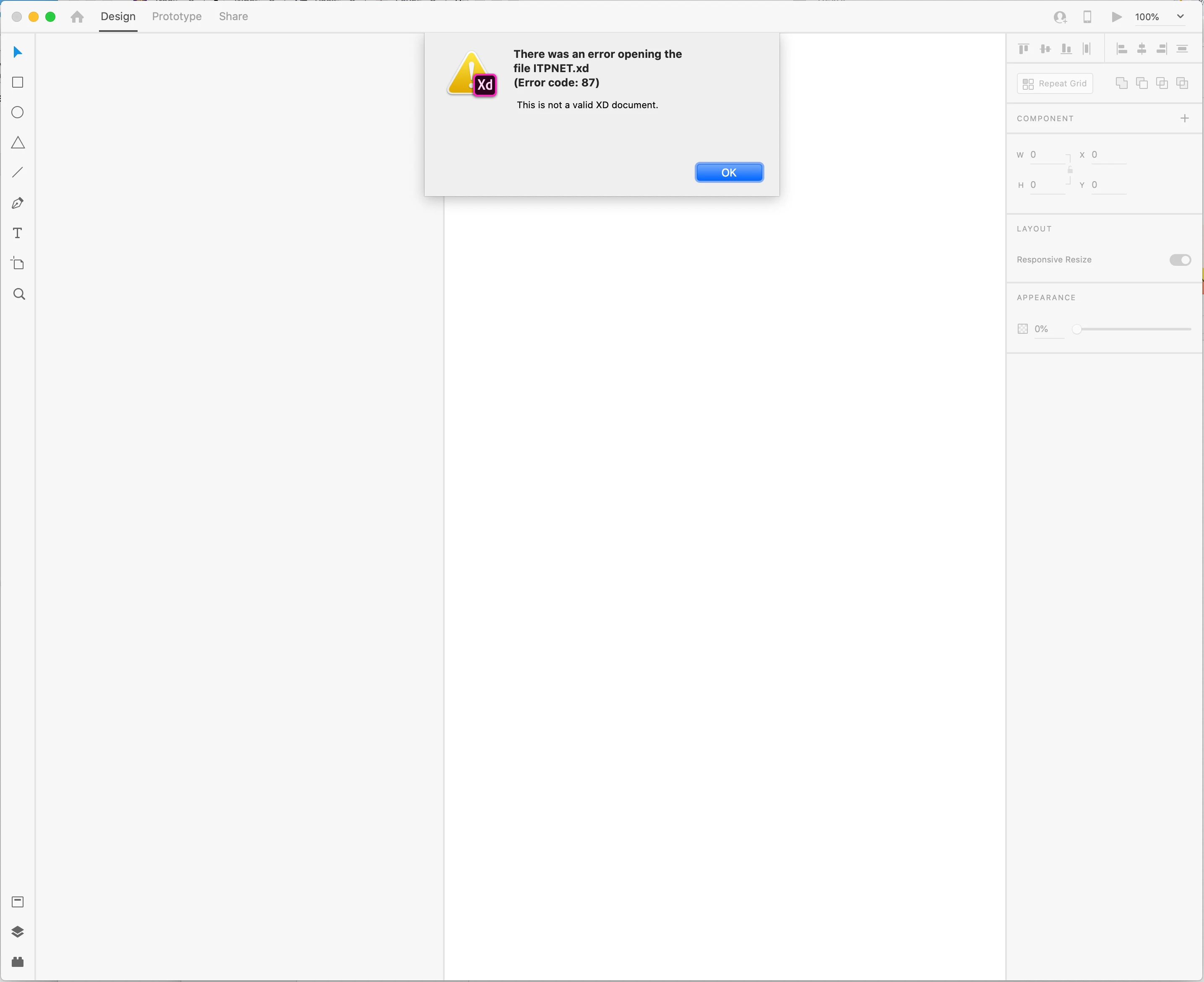Viewport: 1204px width, 982px height.
Task: Select the Ellipse tool
Action: click(18, 112)
